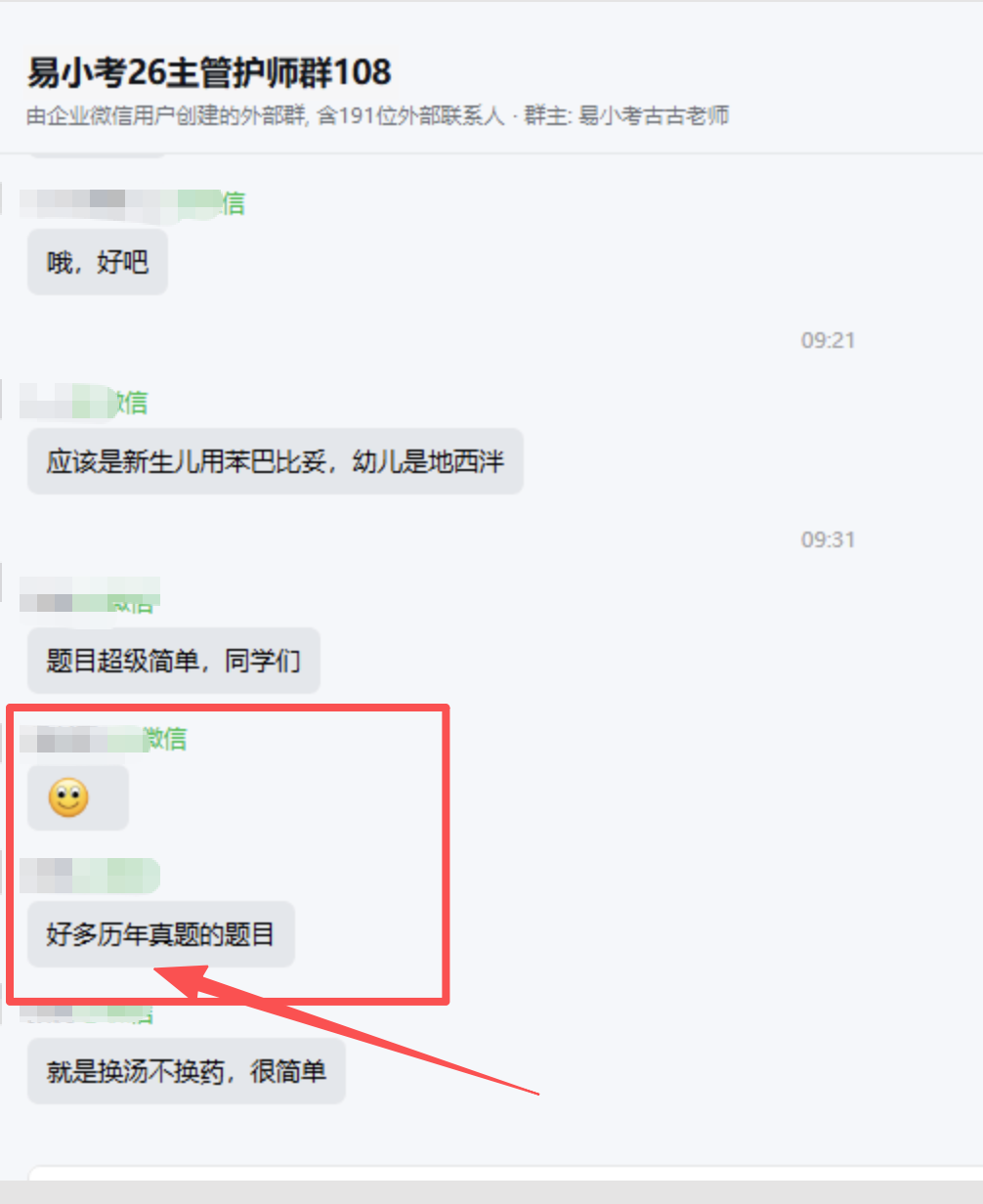Screen dimensions: 983x1204
Task: Click the smiley face emoji message
Action: tap(77, 797)
